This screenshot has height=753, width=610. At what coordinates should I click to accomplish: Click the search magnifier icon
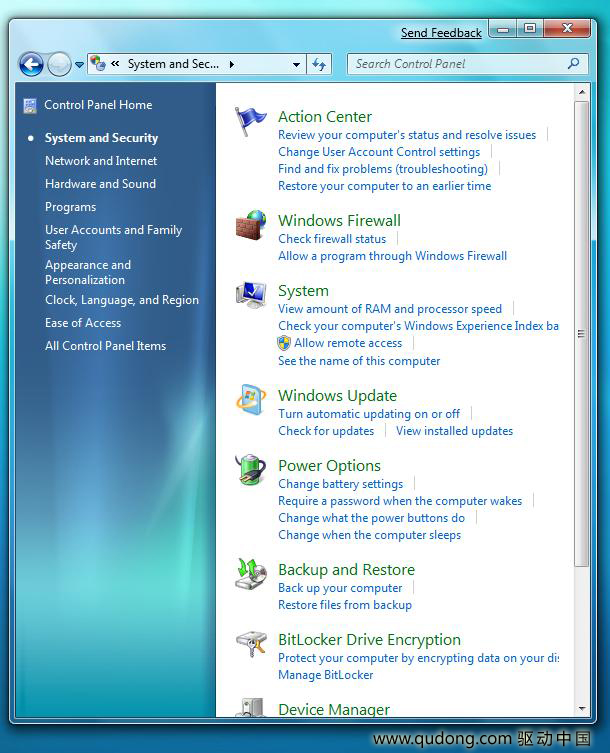(x=573, y=63)
